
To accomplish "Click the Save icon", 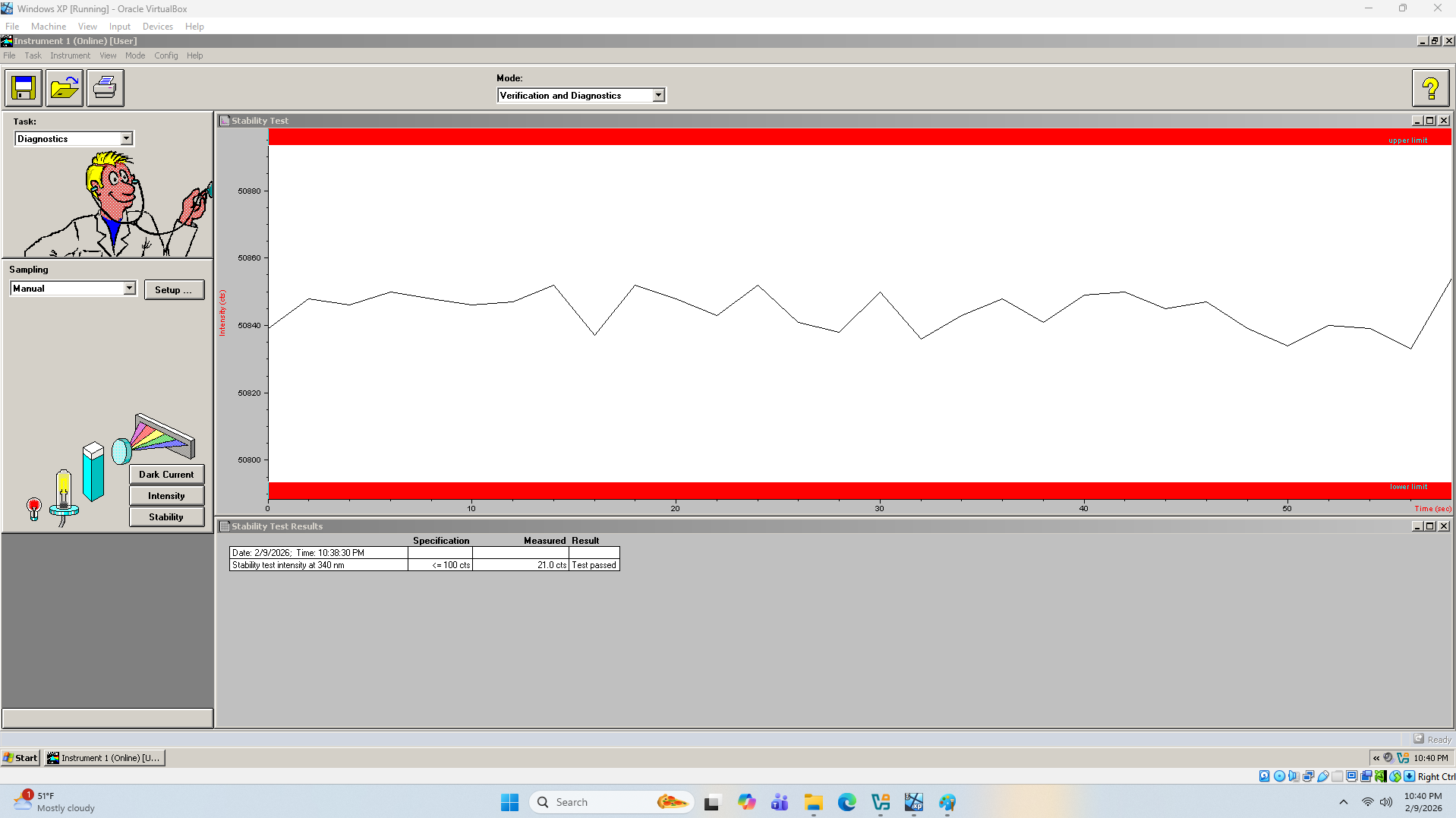I will tap(23, 87).
